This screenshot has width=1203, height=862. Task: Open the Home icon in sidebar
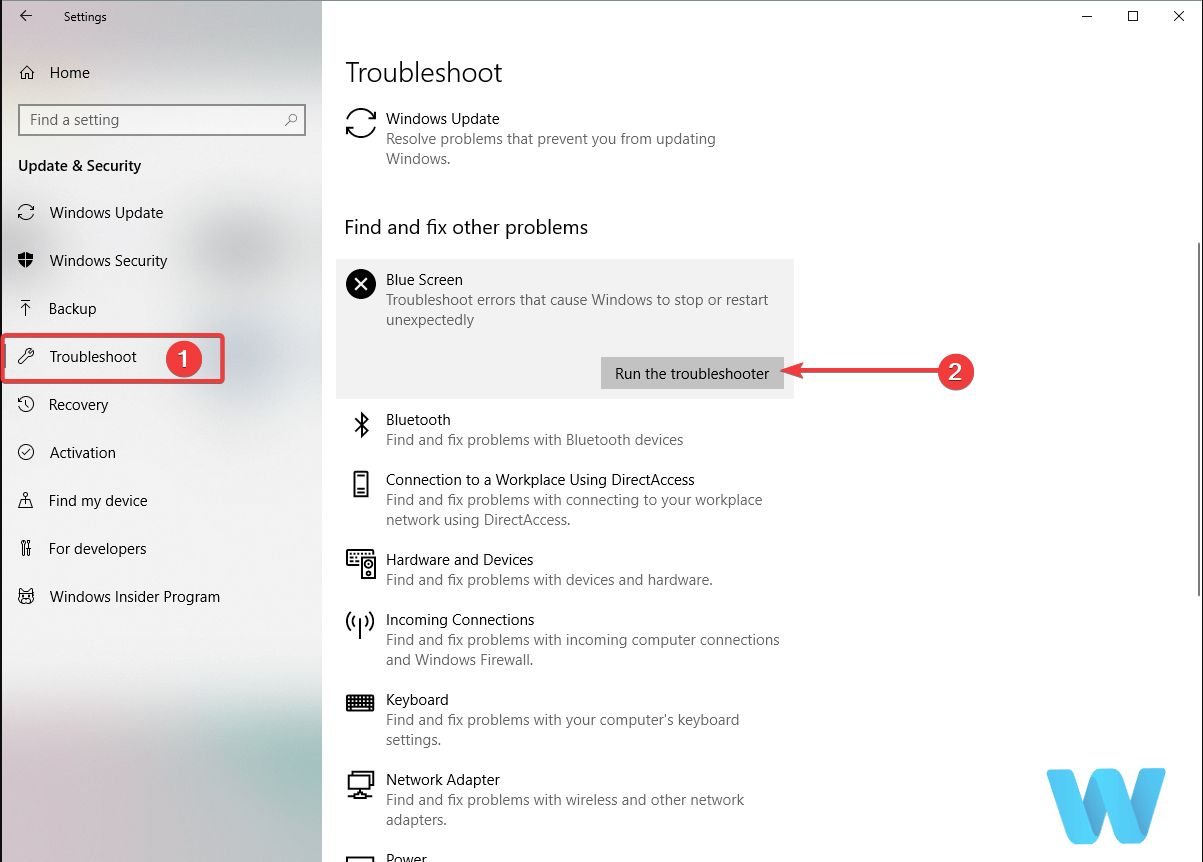click(x=27, y=73)
